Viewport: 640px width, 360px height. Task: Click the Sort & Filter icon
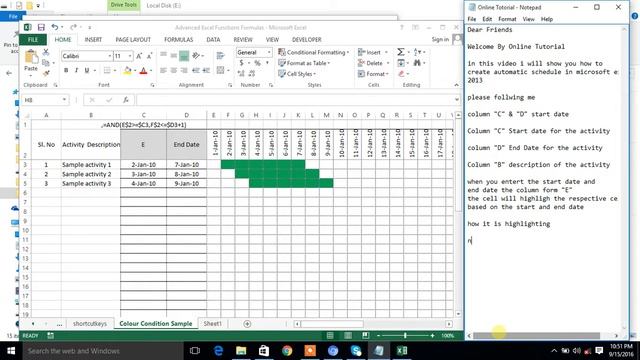point(417,52)
